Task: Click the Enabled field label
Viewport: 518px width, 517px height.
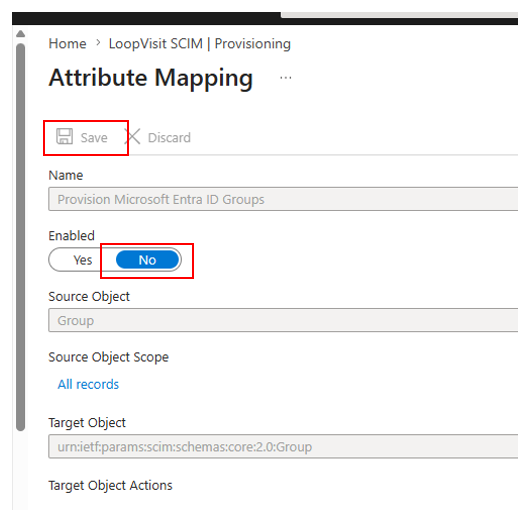Action: click(72, 236)
